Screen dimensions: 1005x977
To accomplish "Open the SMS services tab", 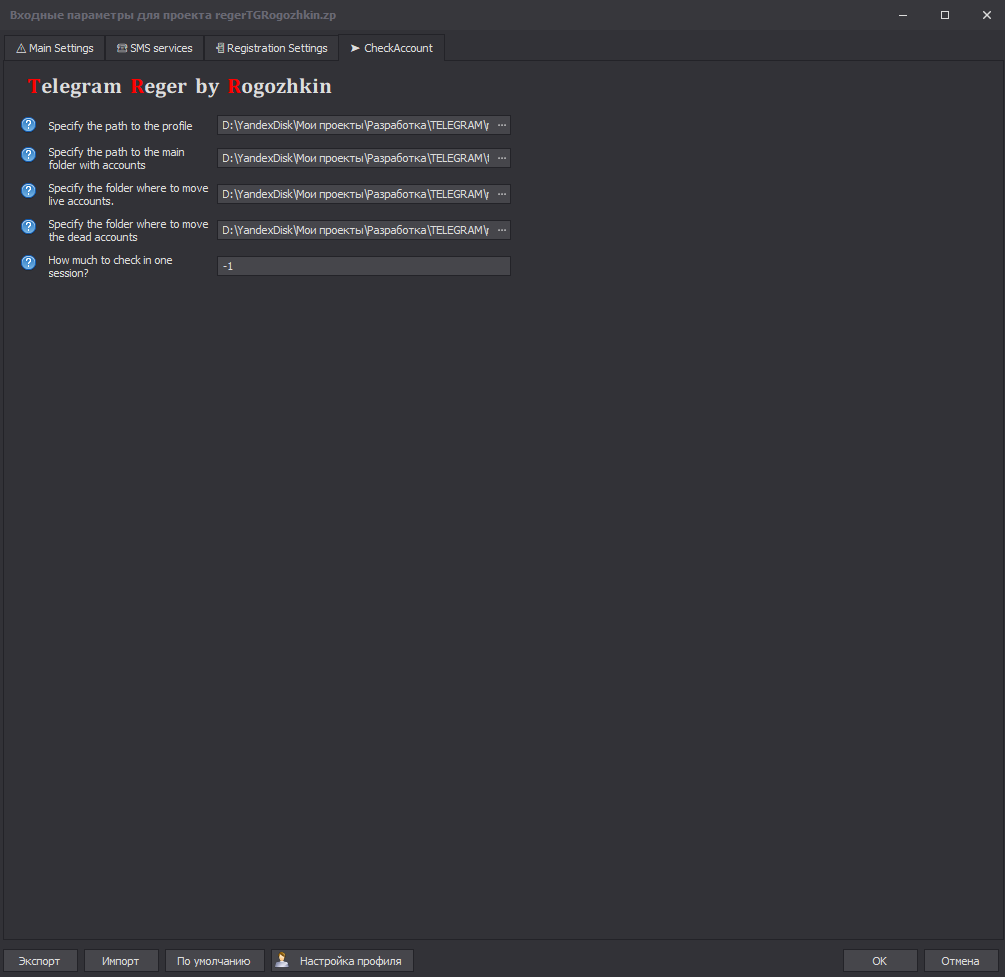I will coord(154,48).
